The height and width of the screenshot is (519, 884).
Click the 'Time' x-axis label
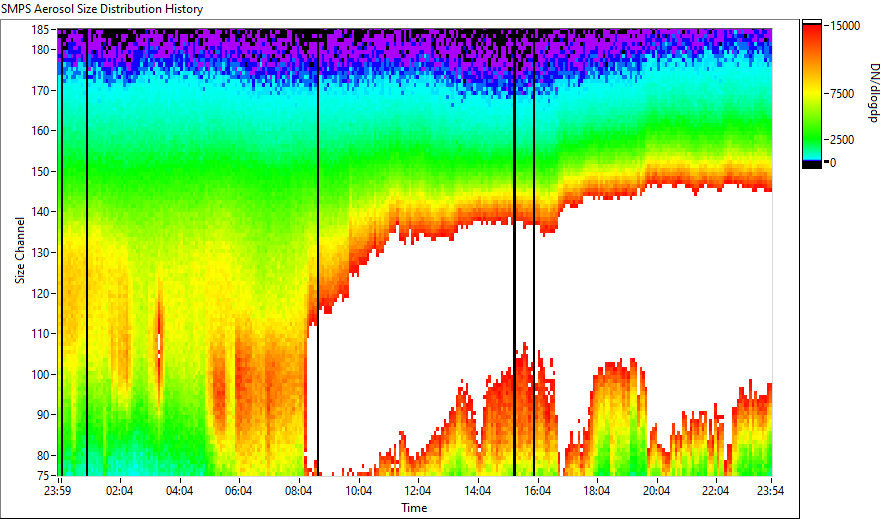414,508
